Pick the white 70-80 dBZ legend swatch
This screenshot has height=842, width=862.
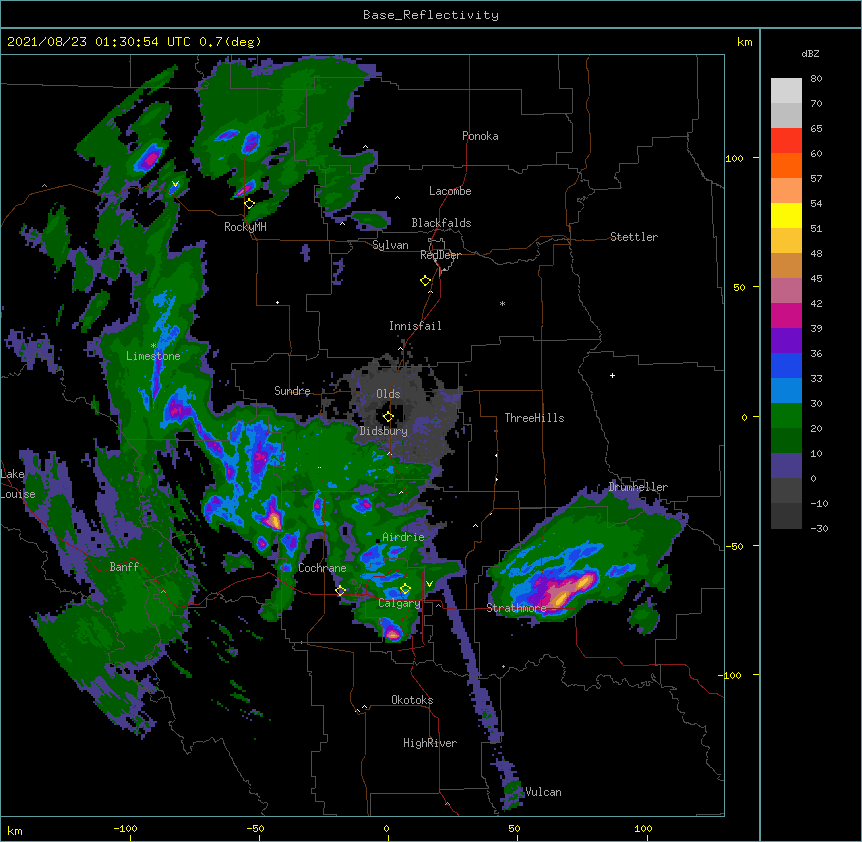point(786,91)
